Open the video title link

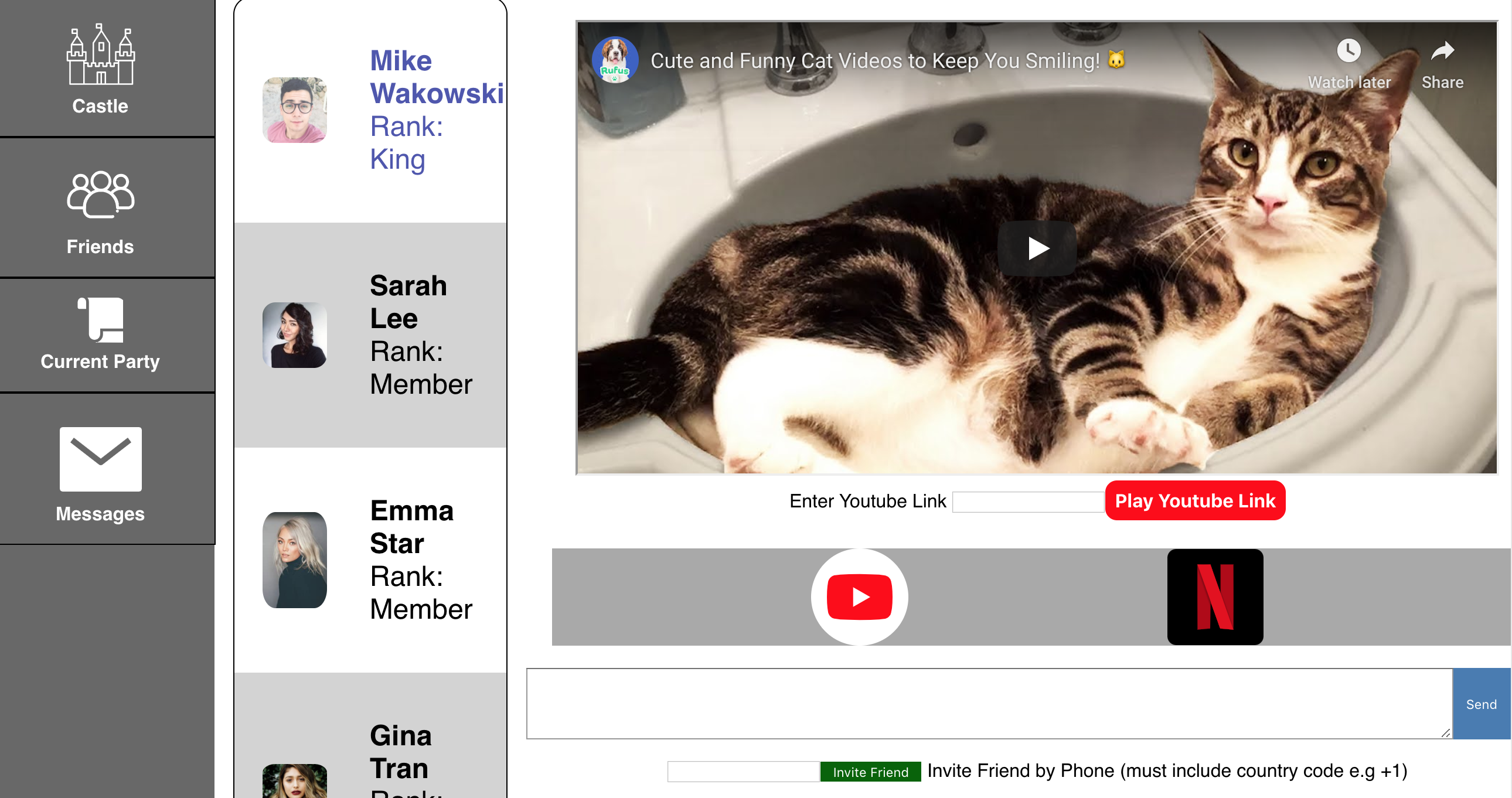(x=887, y=60)
